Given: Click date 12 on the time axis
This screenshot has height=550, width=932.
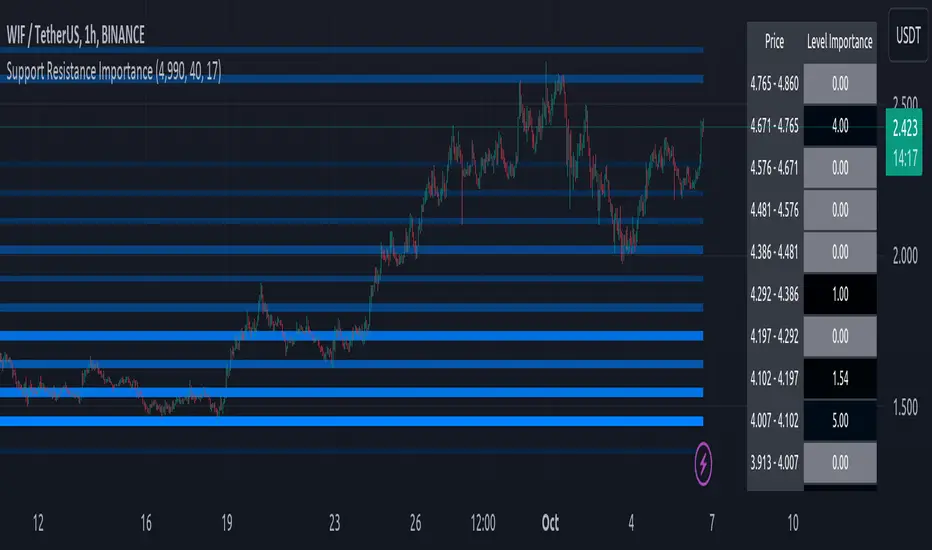Looking at the screenshot, I should (x=38, y=523).
